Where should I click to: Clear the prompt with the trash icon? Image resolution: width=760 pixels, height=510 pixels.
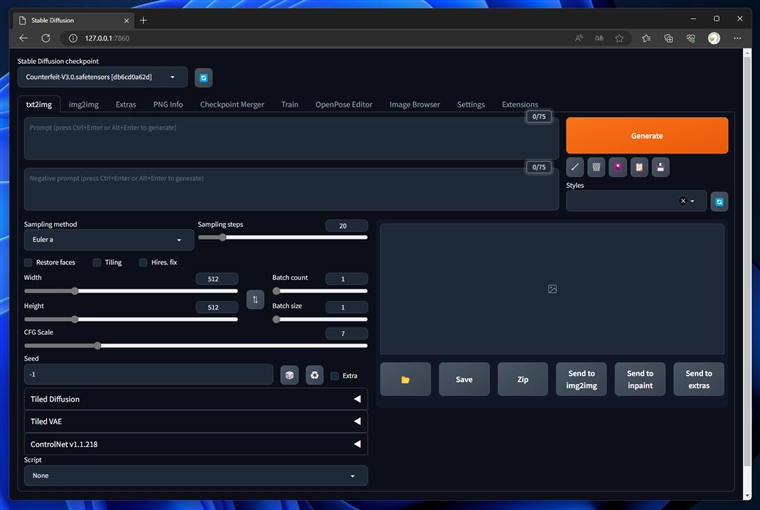click(596, 167)
